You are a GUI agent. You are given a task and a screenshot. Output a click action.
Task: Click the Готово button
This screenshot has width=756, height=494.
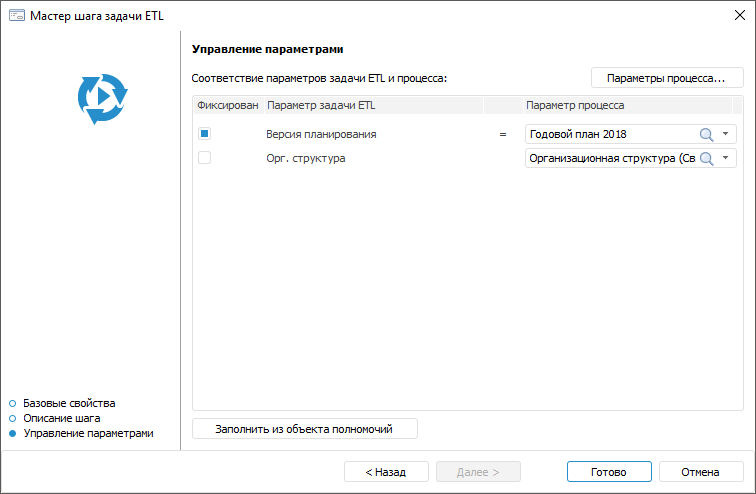(608, 472)
